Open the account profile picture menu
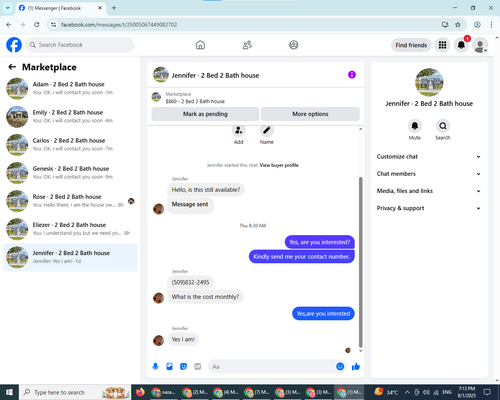This screenshot has height=400, width=500. click(x=480, y=45)
